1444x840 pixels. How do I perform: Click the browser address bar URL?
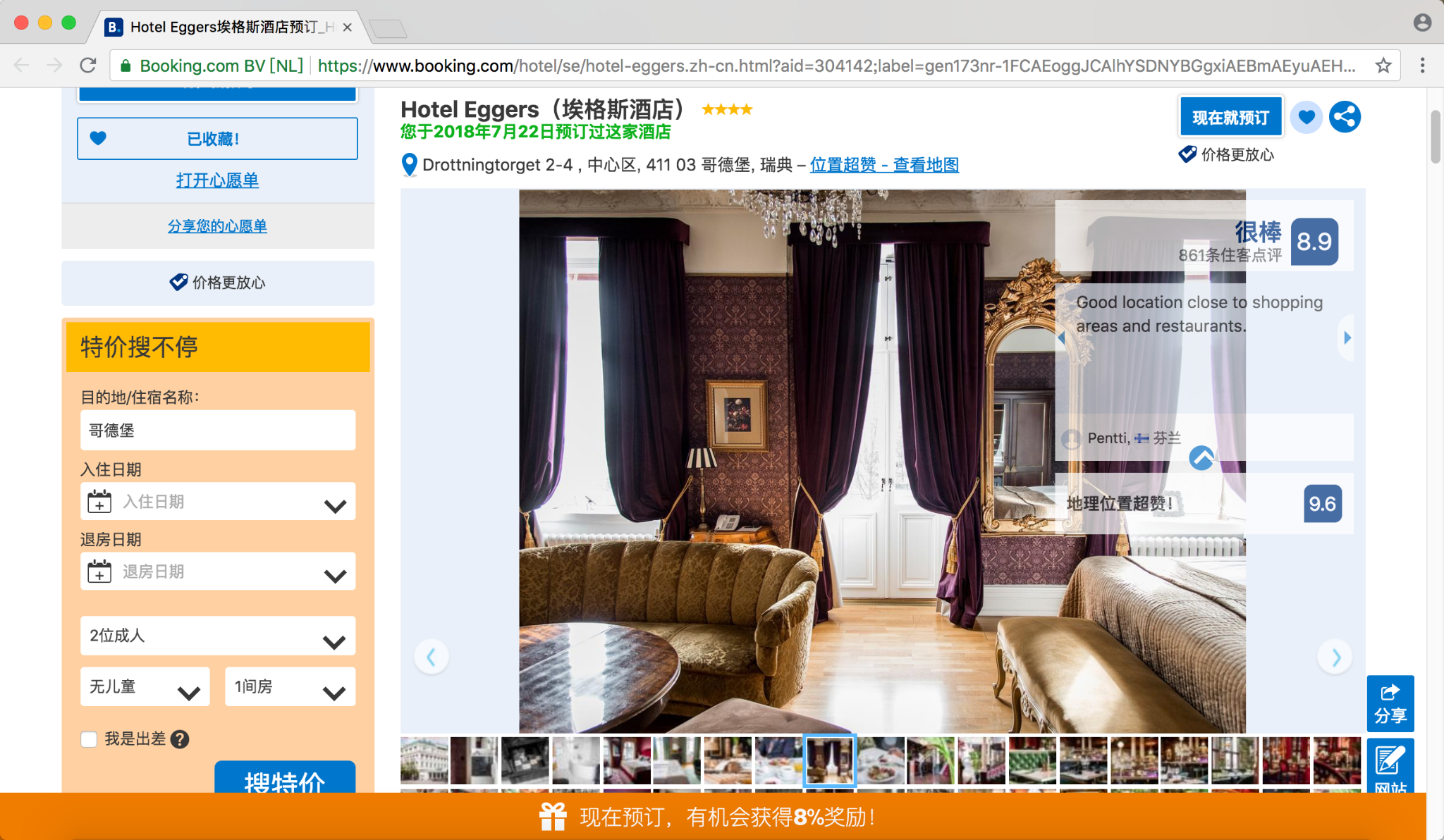(836, 66)
